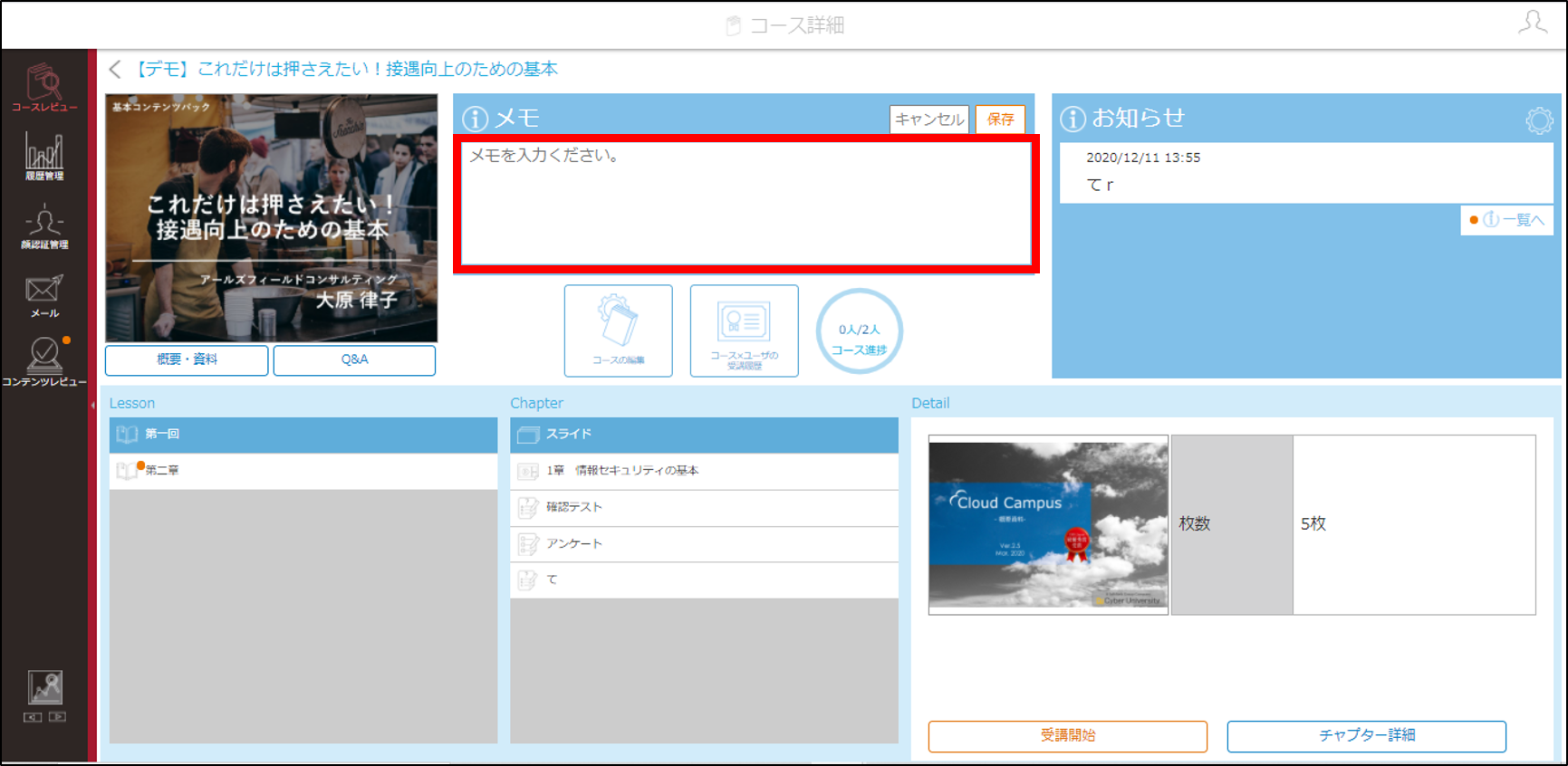
Task: Select the スライド chapter
Action: [x=704, y=435]
